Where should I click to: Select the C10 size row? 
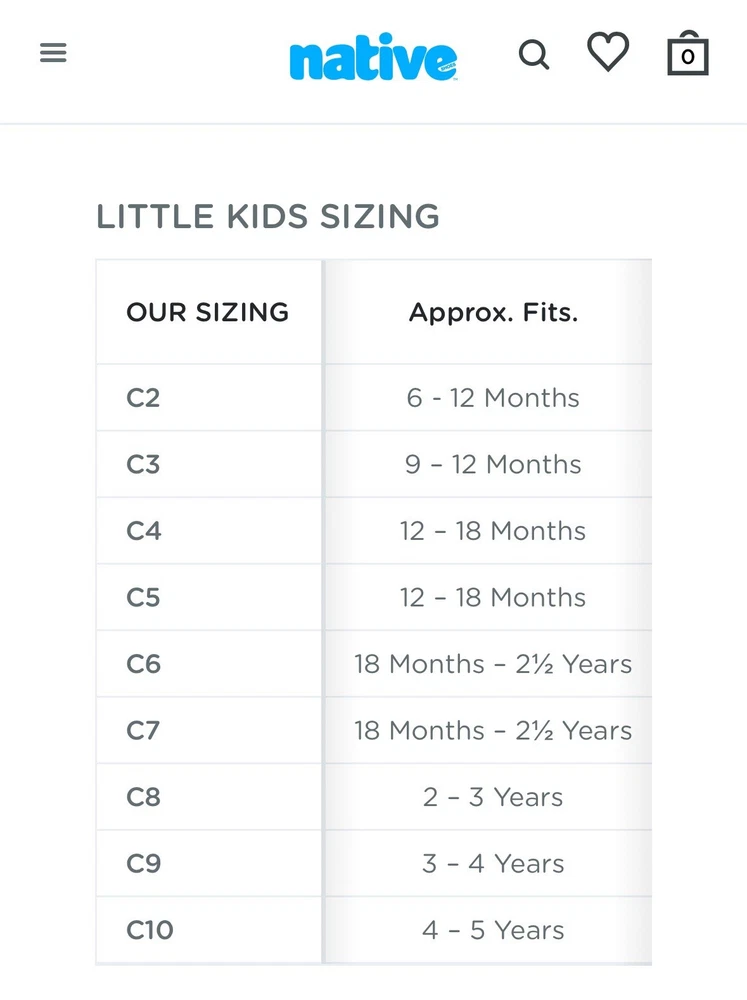(x=150, y=930)
